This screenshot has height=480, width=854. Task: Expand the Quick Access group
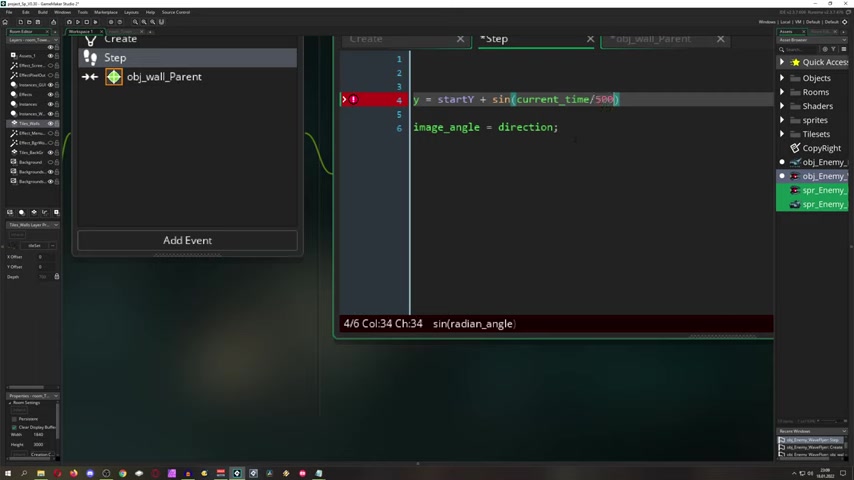(x=782, y=62)
